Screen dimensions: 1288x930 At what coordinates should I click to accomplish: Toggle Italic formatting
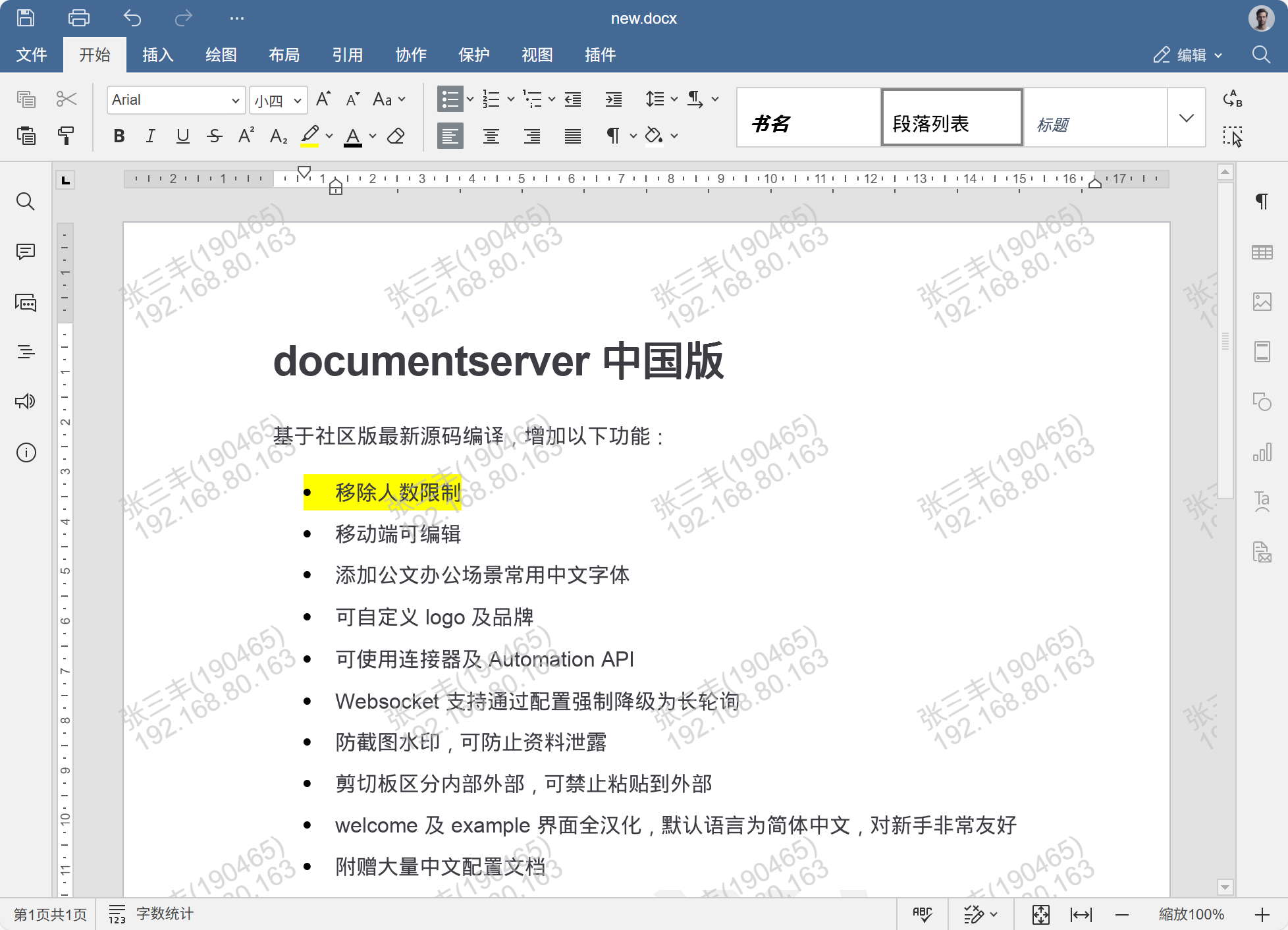pos(151,136)
